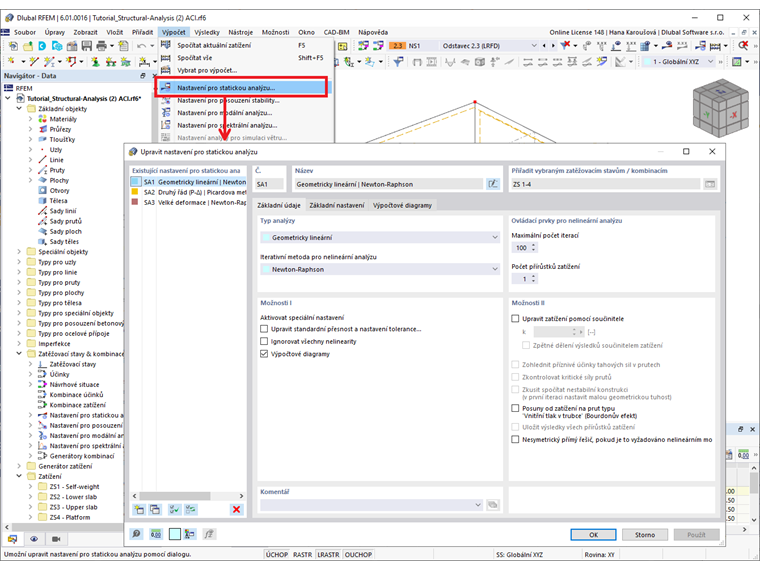Click SA1 light blue color square

135,182
